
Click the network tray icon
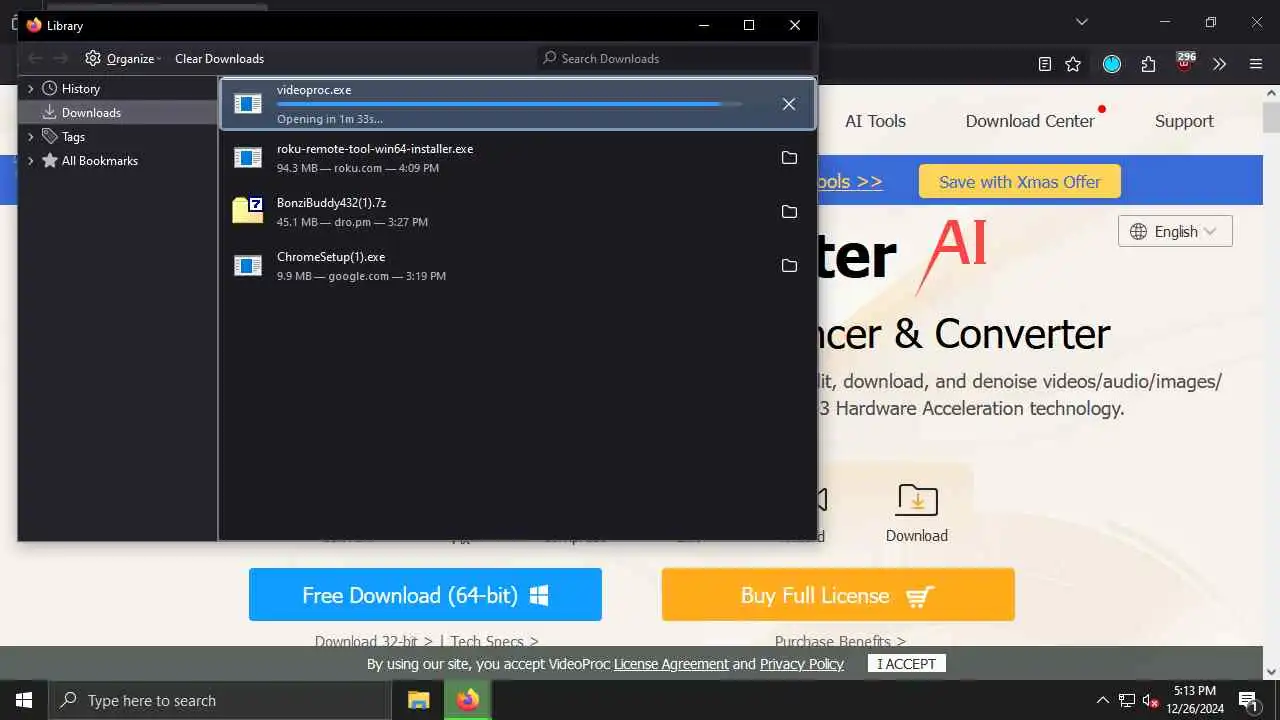pos(1127,700)
